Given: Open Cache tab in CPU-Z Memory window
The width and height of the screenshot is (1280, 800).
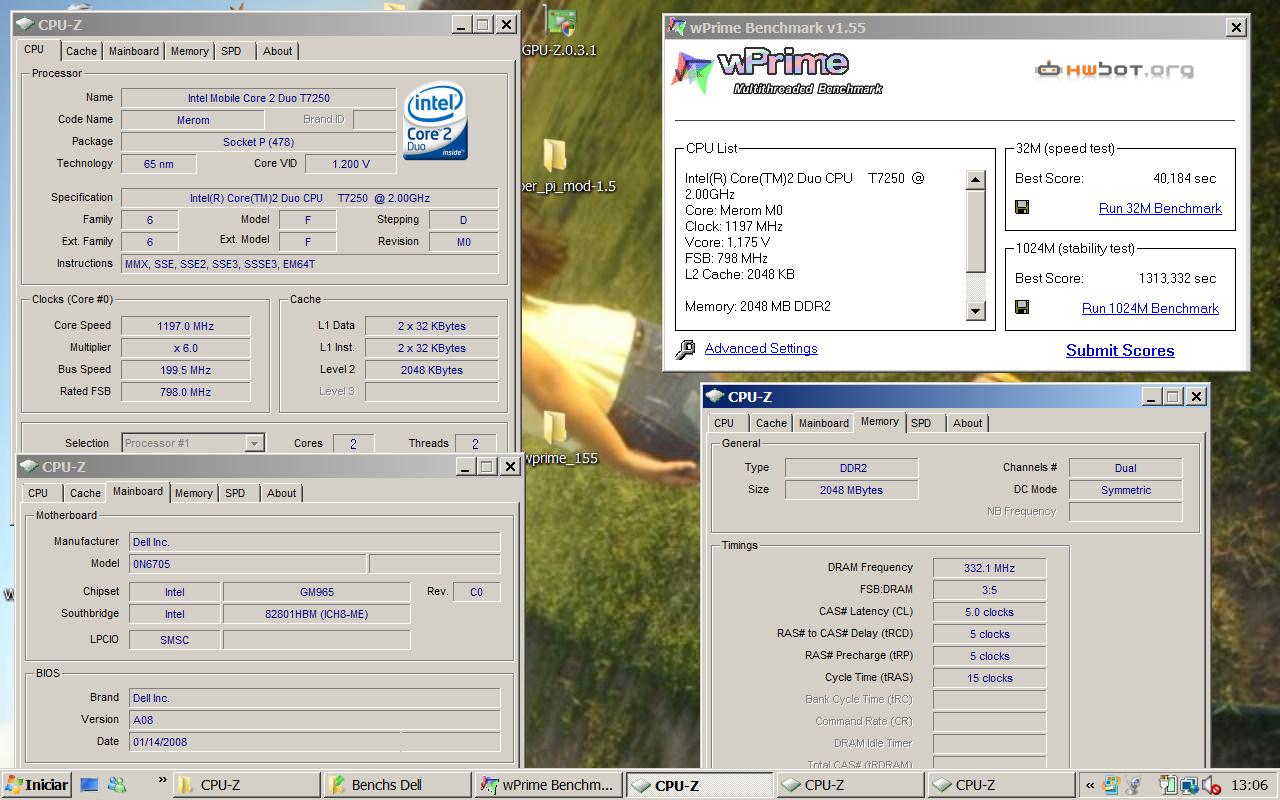Looking at the screenshot, I should (x=771, y=423).
